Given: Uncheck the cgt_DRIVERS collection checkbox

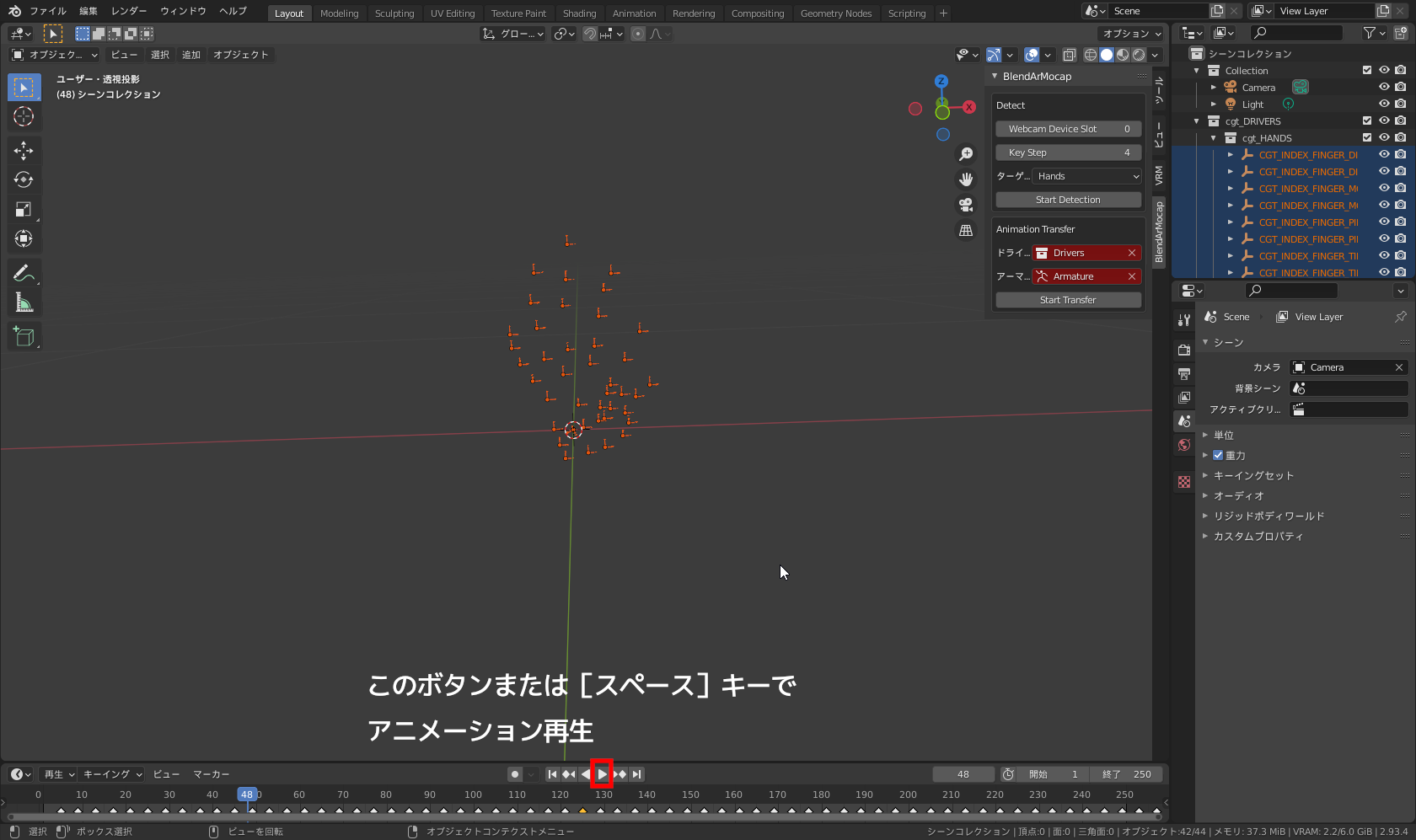Looking at the screenshot, I should tap(1367, 121).
